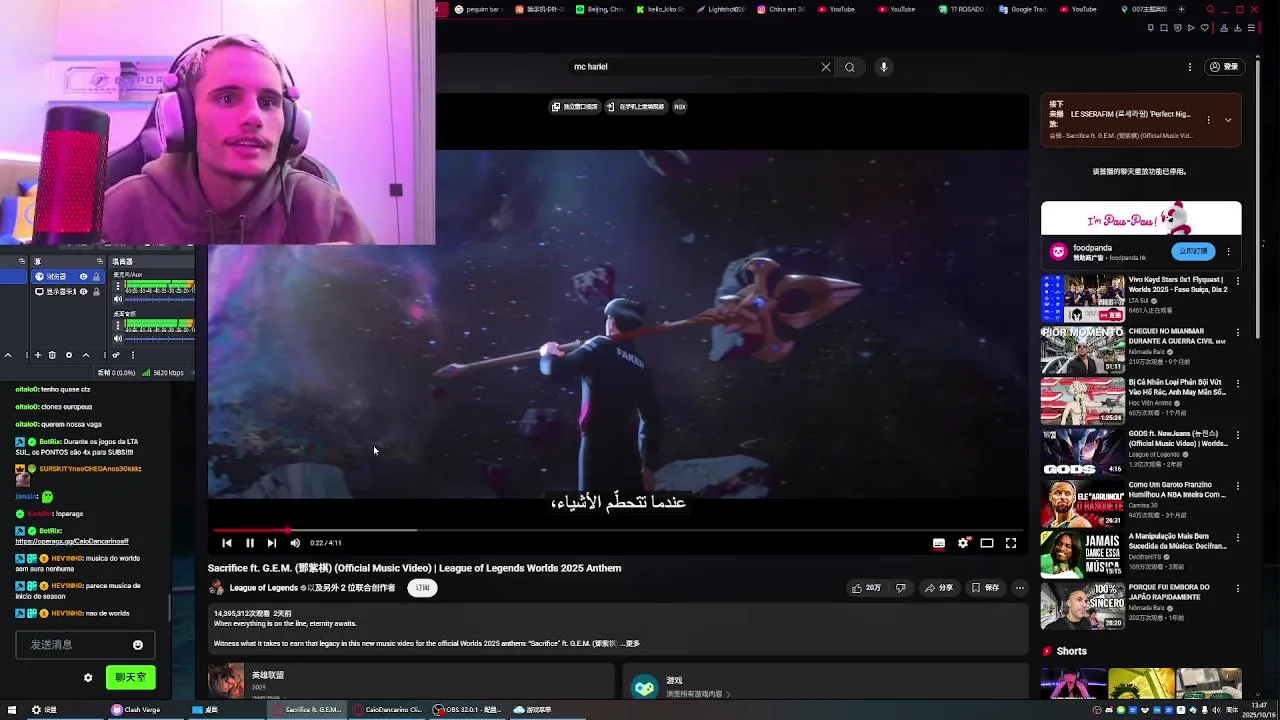
Task: Subscribe using the 订阅 button
Action: coord(422,588)
